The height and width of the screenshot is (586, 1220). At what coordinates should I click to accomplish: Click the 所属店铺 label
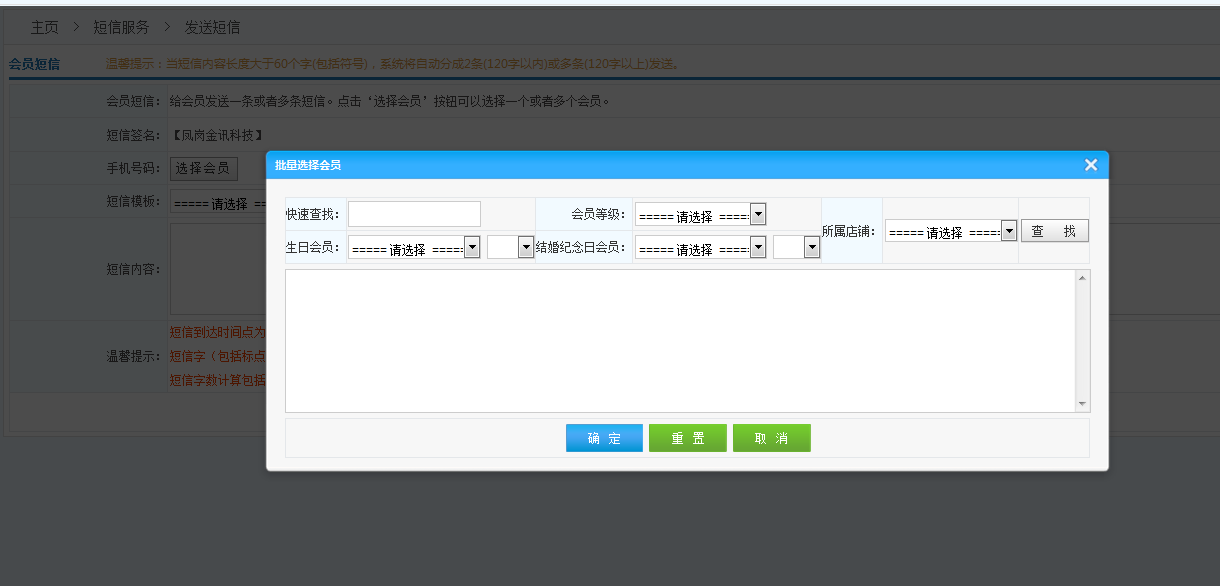[849, 231]
